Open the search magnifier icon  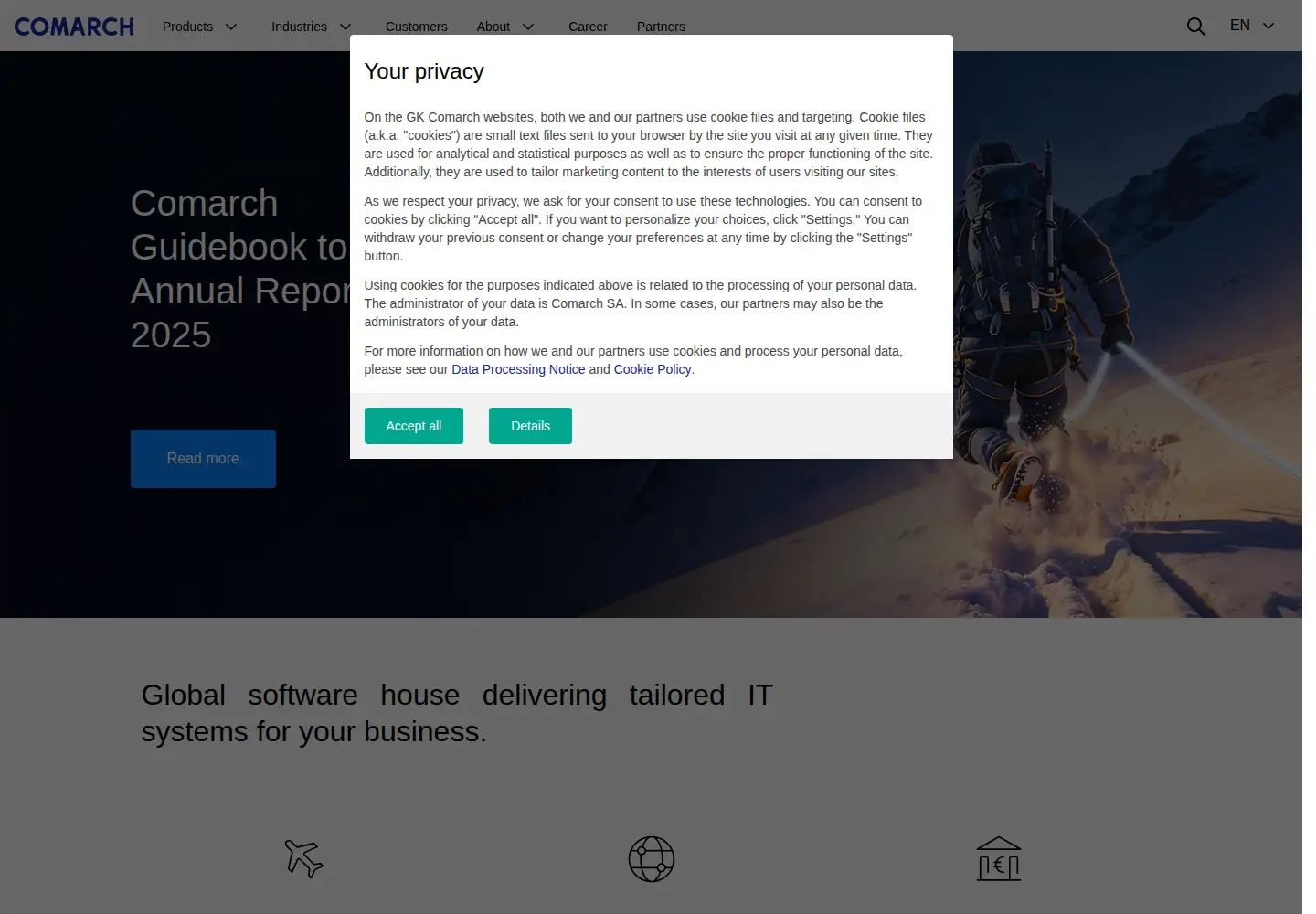coord(1195,27)
